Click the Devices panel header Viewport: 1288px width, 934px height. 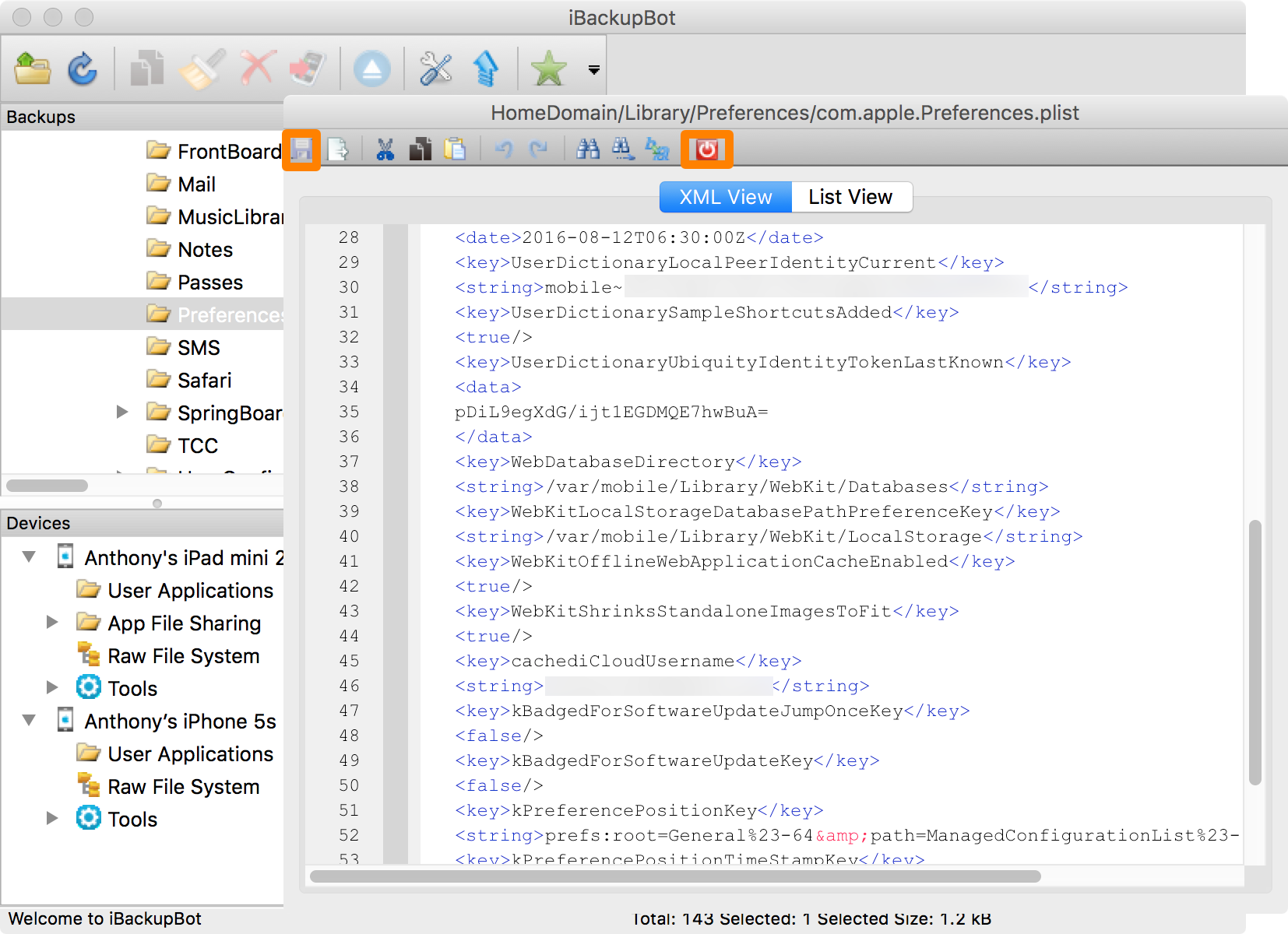pyautogui.click(x=142, y=523)
